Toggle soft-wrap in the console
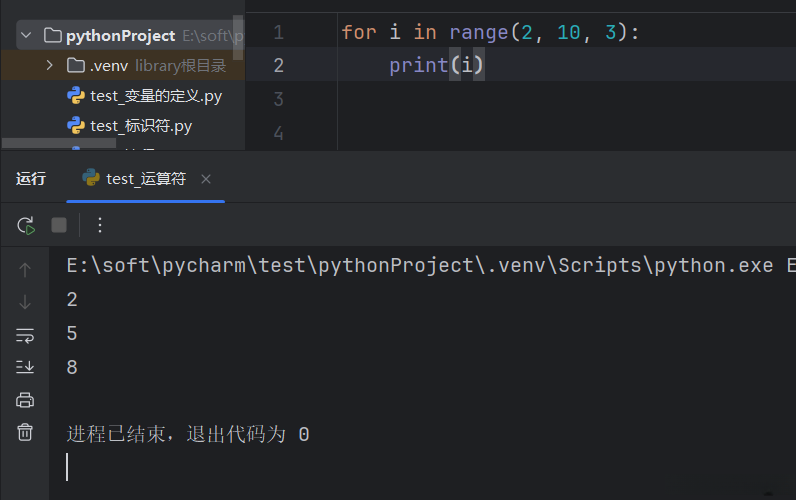Viewport: 796px width, 500px height. coord(25,335)
